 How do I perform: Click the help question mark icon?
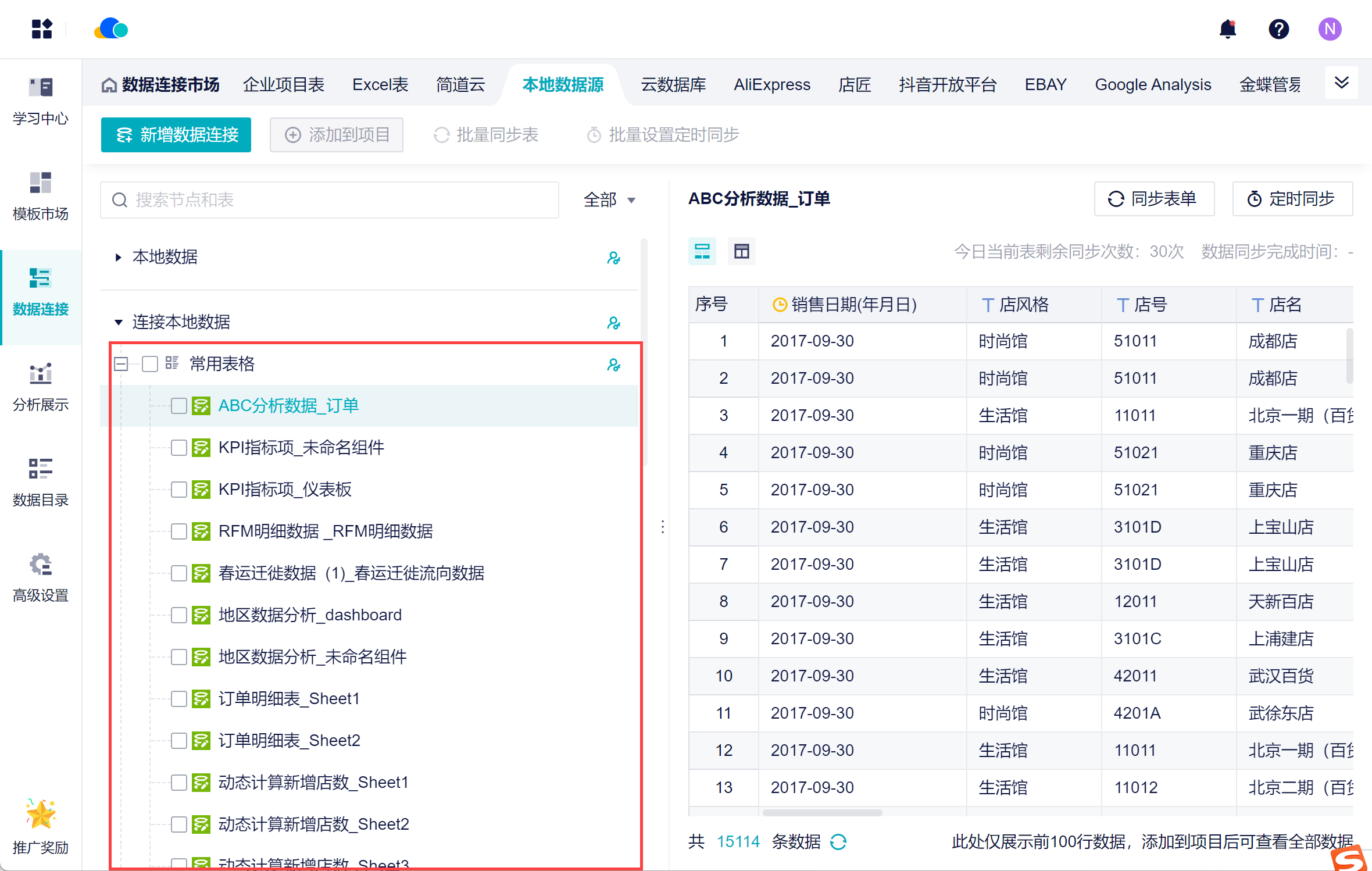1278,29
